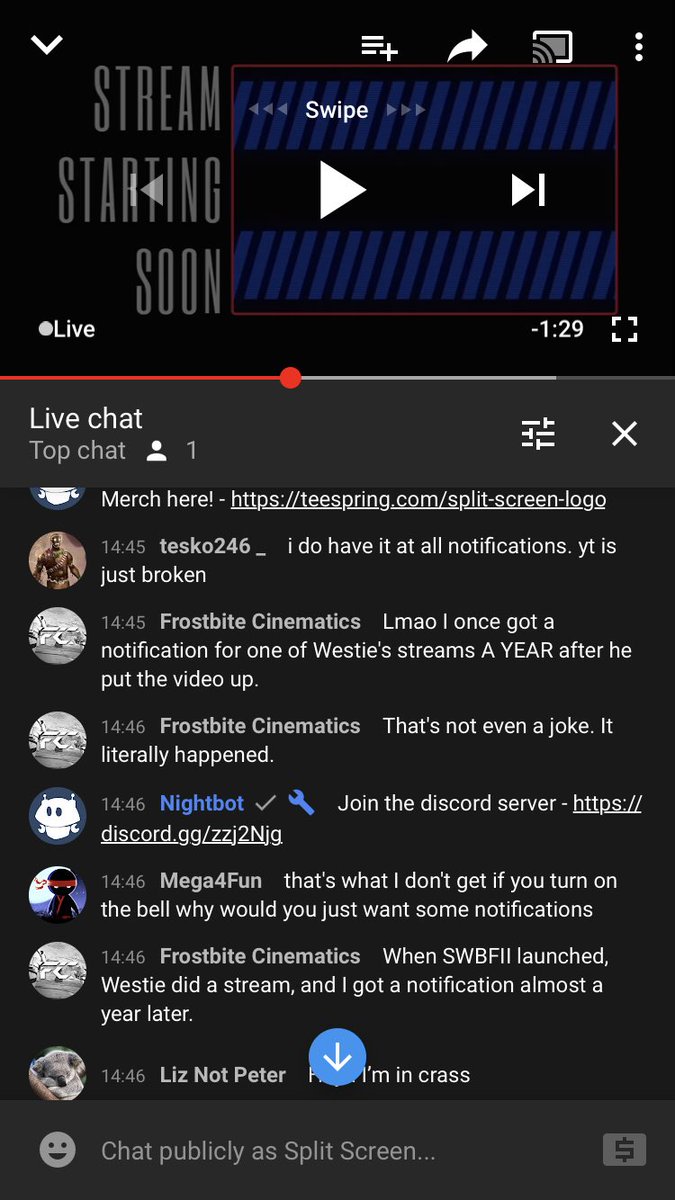This screenshot has height=1200, width=675.
Task: Open the discord.gg server invite link
Action: pos(372,818)
